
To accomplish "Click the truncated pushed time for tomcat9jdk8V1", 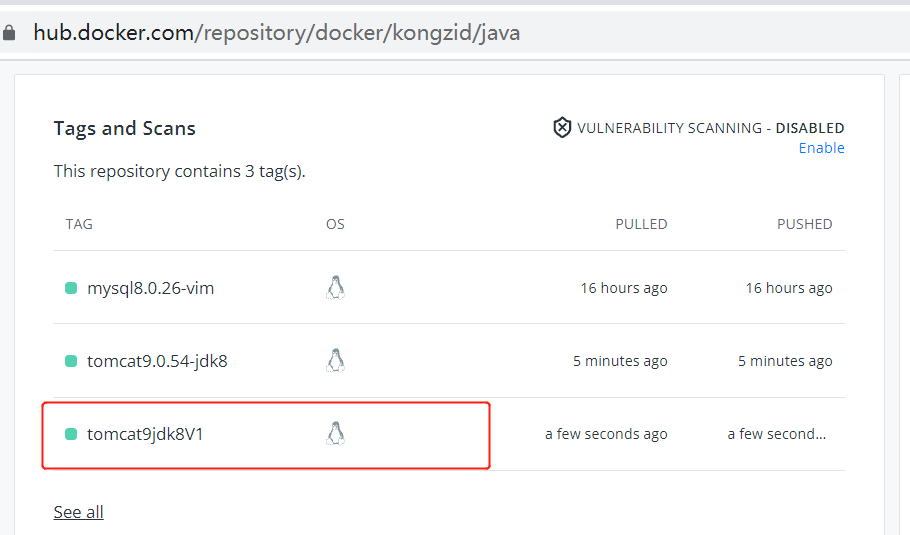I will coord(779,434).
